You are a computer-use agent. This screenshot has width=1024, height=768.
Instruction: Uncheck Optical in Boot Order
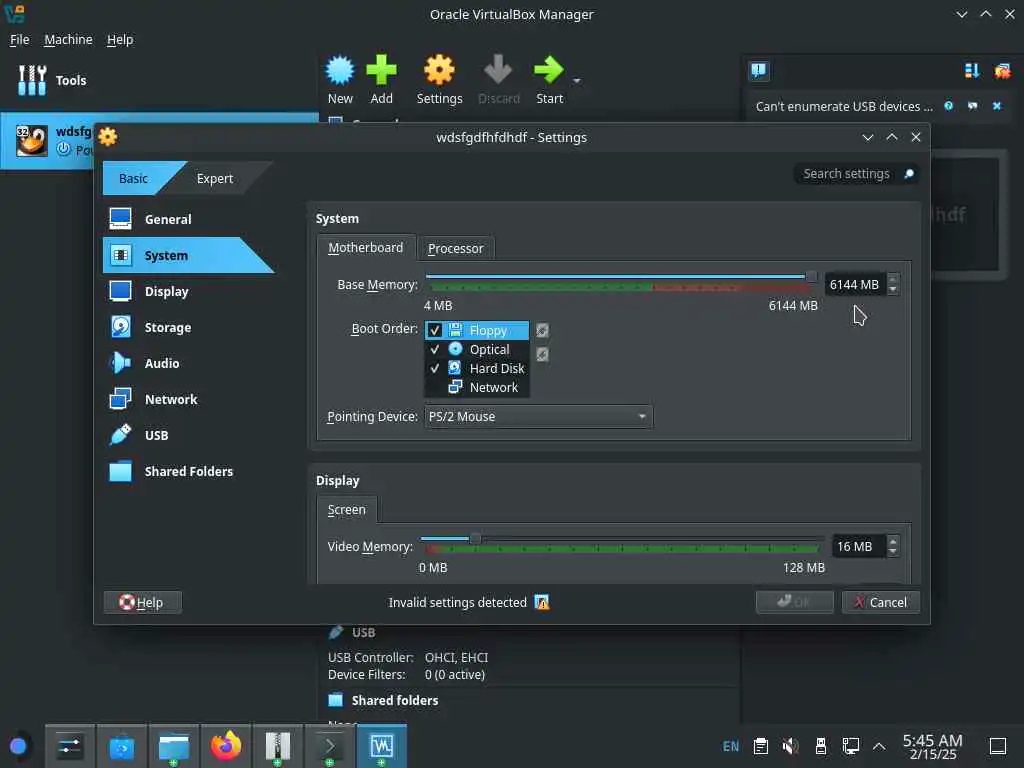click(x=434, y=349)
